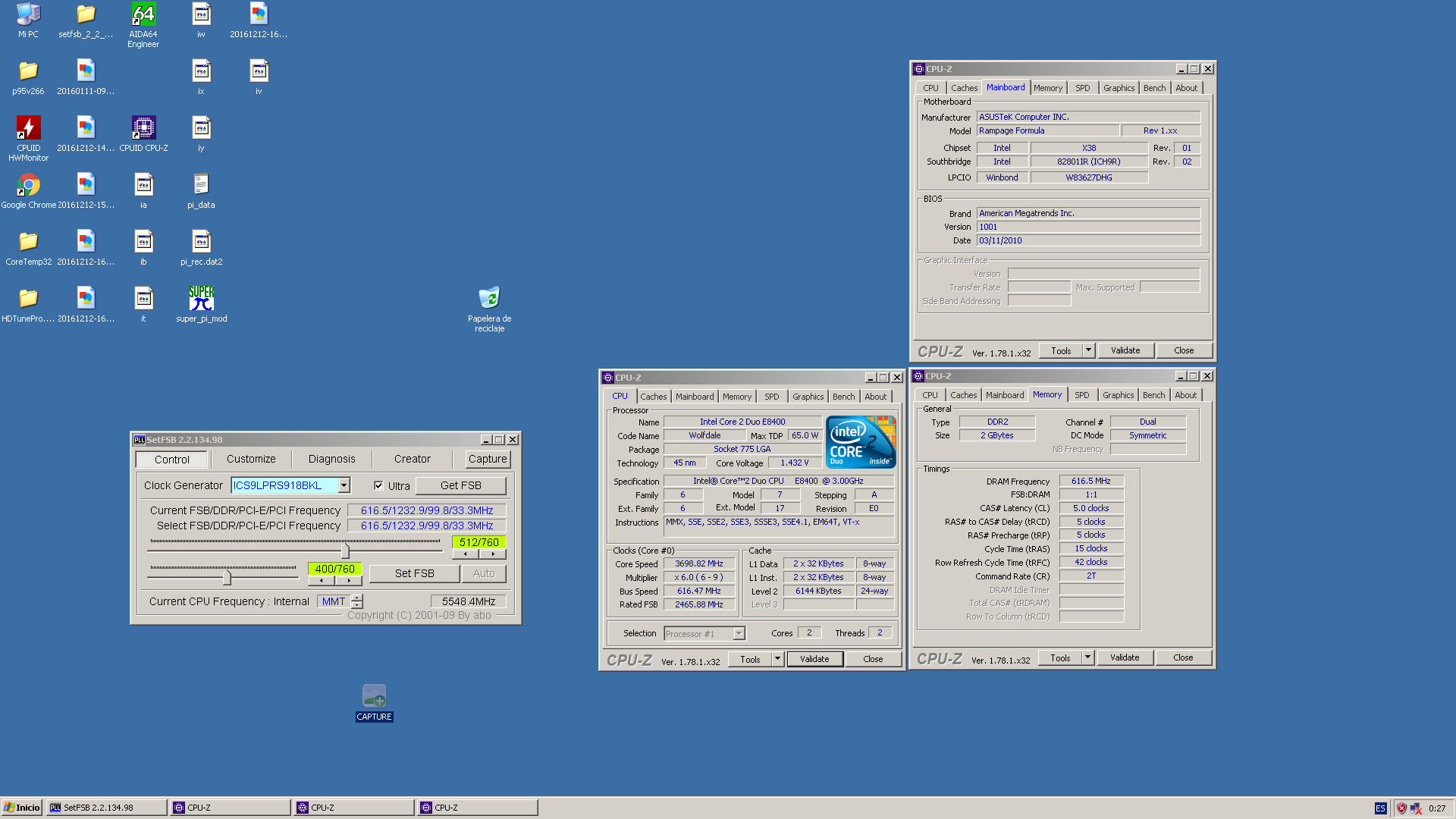This screenshot has height=819, width=1456.
Task: Open the CoreTemp32 folder icon
Action: 28,248
